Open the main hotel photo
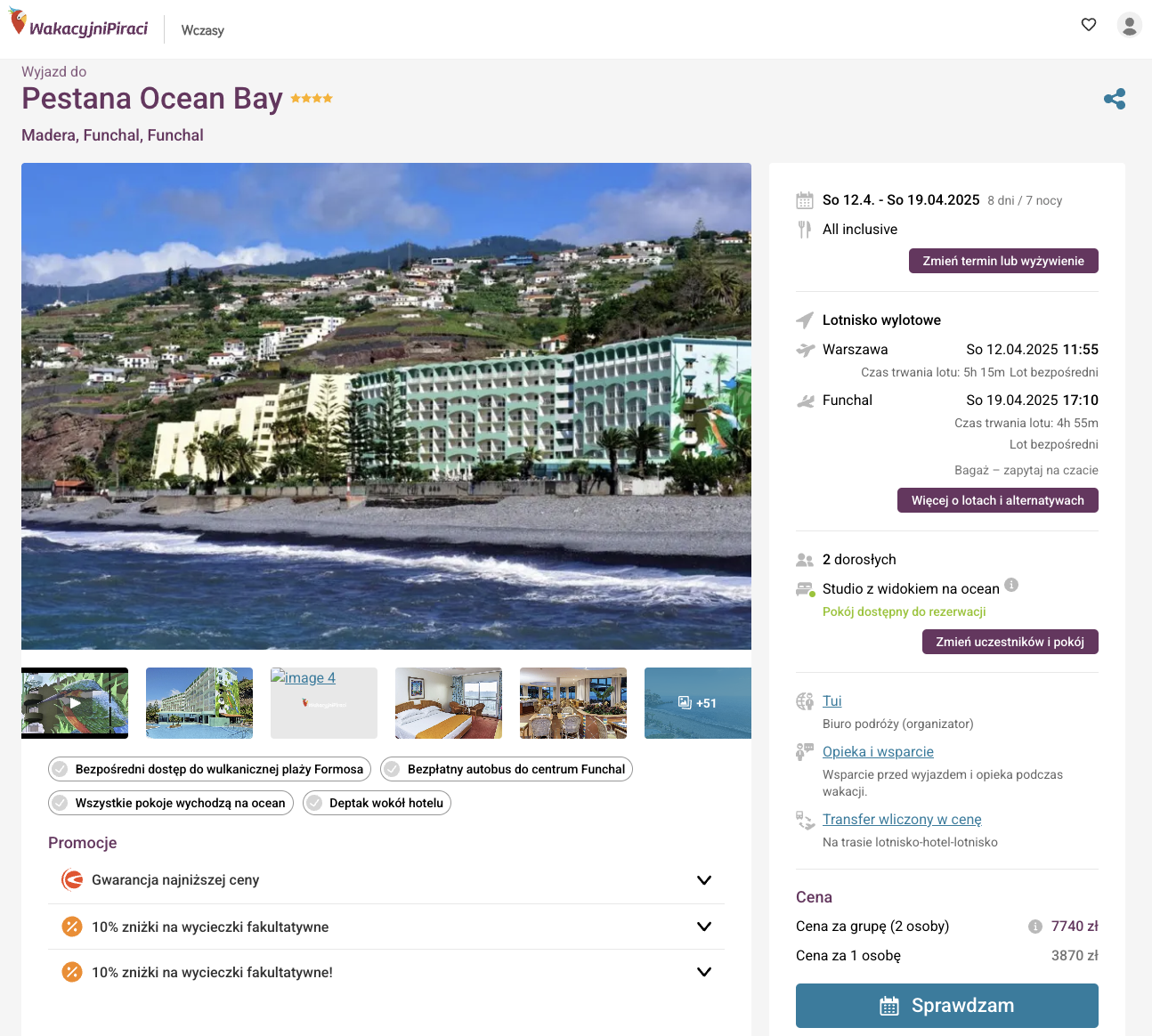 tap(386, 406)
